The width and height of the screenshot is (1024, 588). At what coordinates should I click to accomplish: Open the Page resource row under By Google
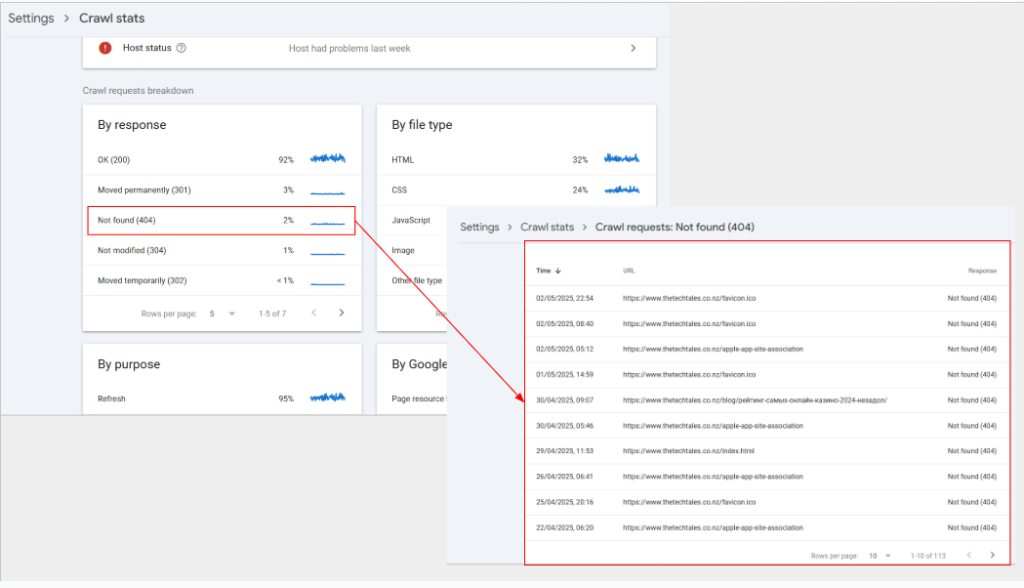pos(412,399)
